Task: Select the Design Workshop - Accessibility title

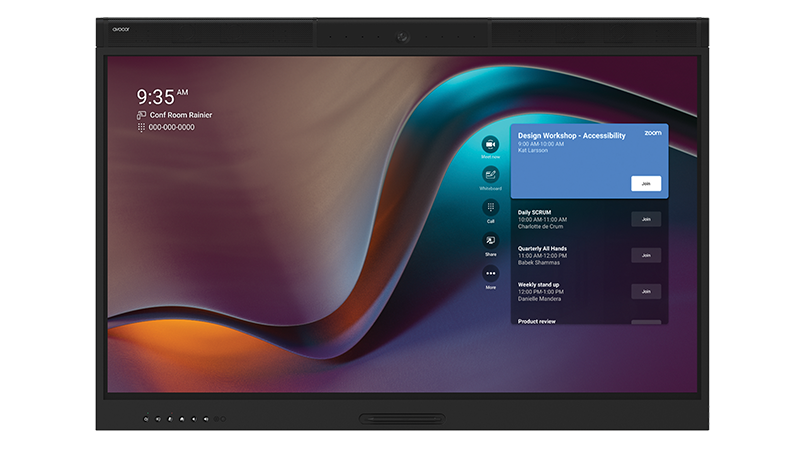Action: (571, 136)
